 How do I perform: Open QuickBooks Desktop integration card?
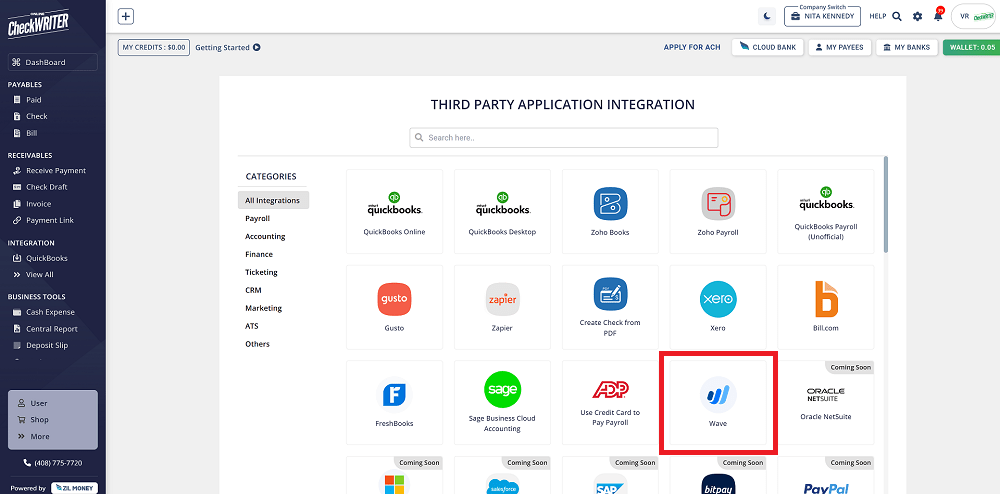click(x=502, y=211)
